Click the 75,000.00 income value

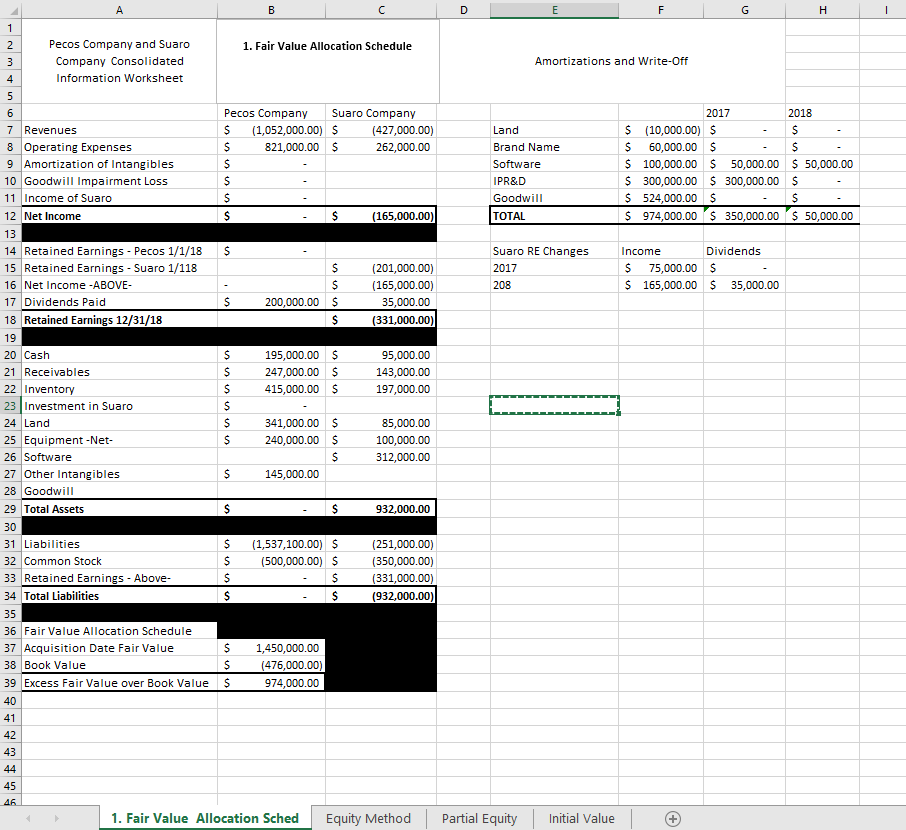click(660, 268)
